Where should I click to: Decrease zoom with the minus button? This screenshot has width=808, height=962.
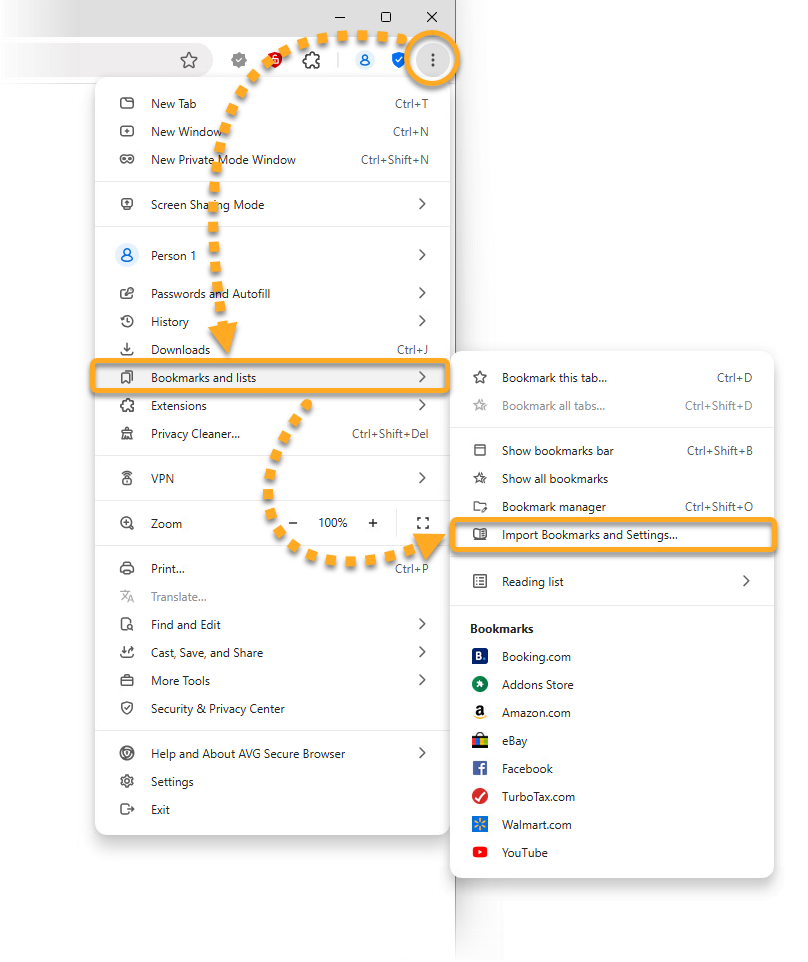pos(293,523)
